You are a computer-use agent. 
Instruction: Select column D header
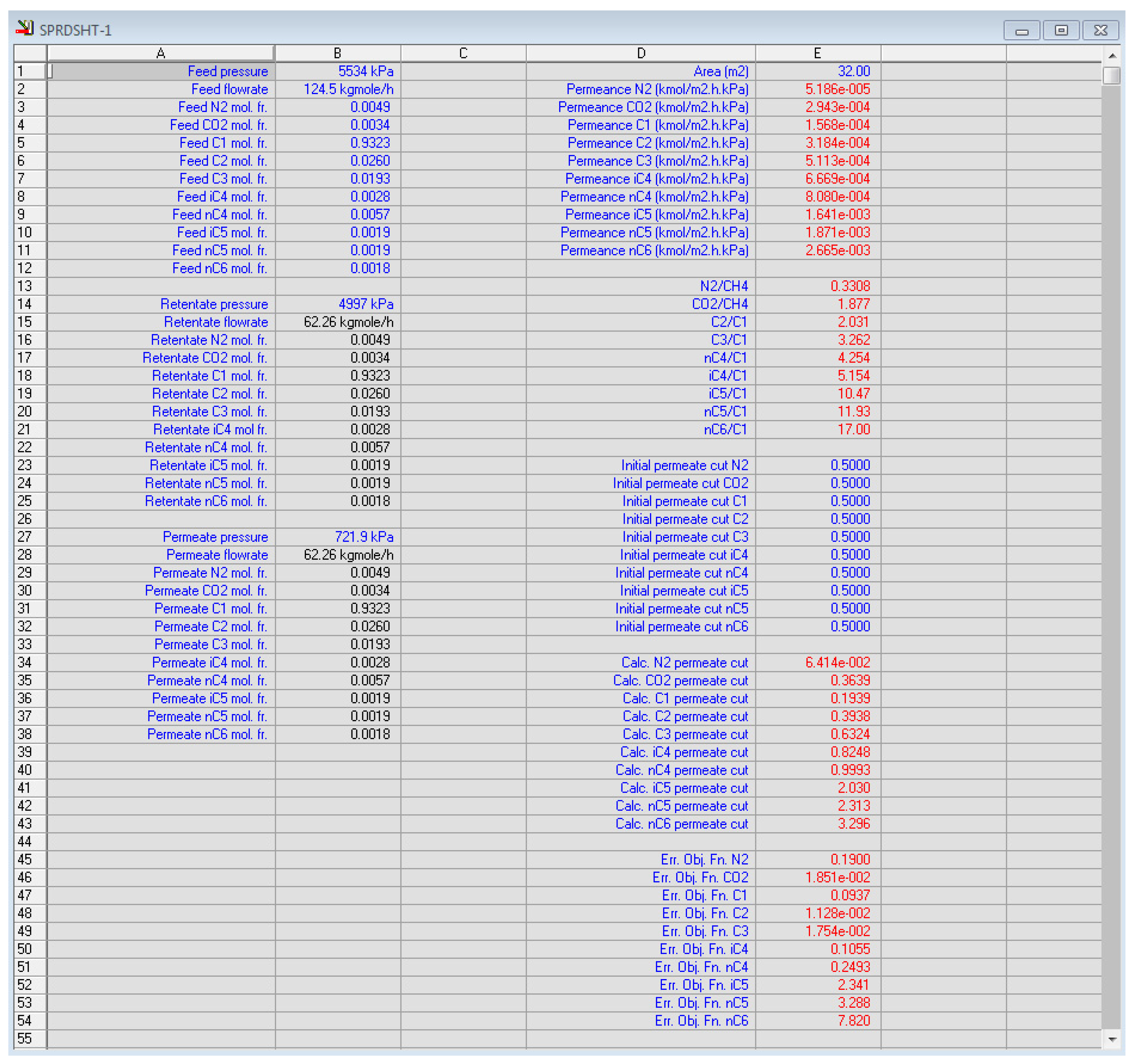(640, 53)
